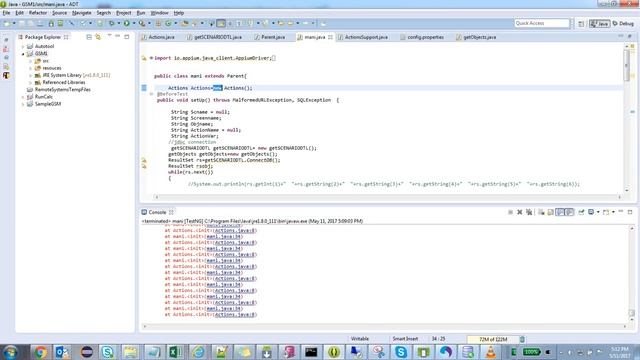The height and width of the screenshot is (360, 640).
Task: Click Remove Launch (X) in Console
Action: pos(520,212)
